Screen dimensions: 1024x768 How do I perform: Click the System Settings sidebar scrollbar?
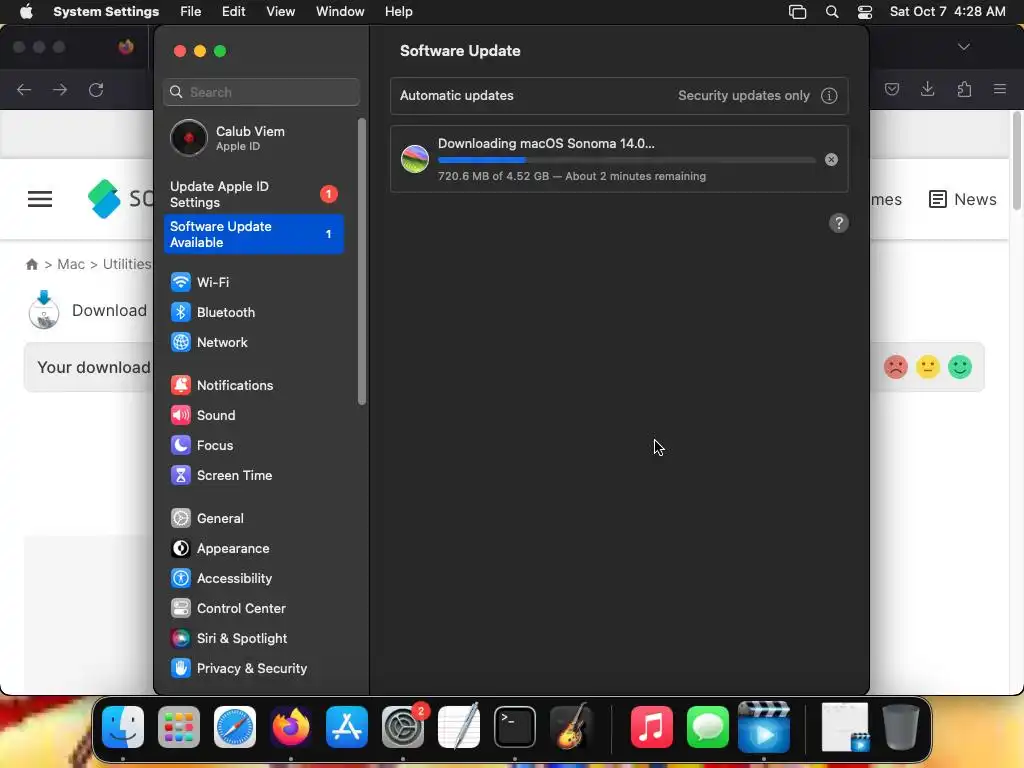pyautogui.click(x=362, y=261)
